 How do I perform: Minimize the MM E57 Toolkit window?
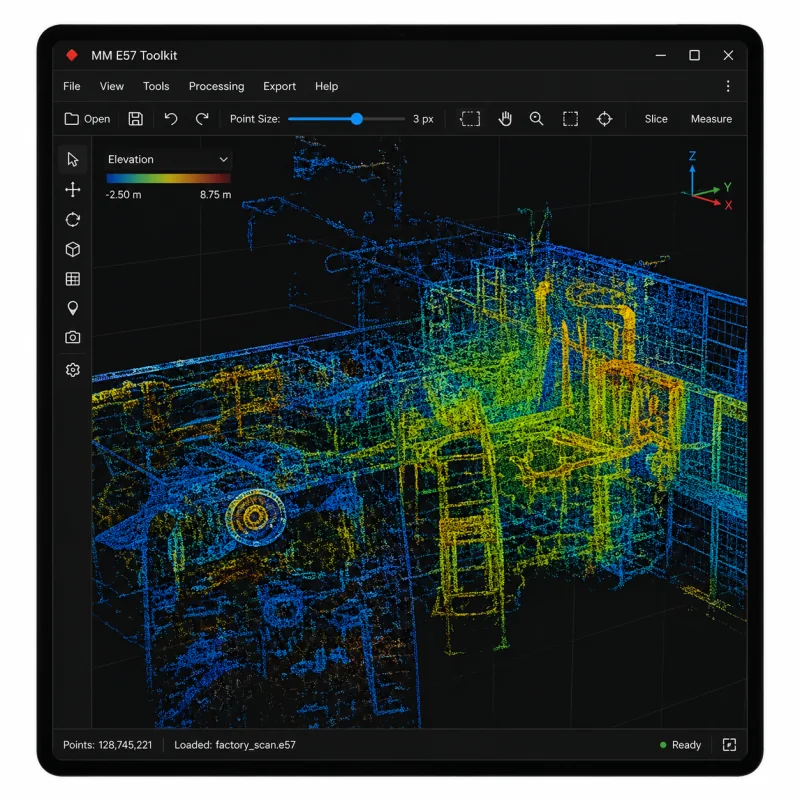661,55
